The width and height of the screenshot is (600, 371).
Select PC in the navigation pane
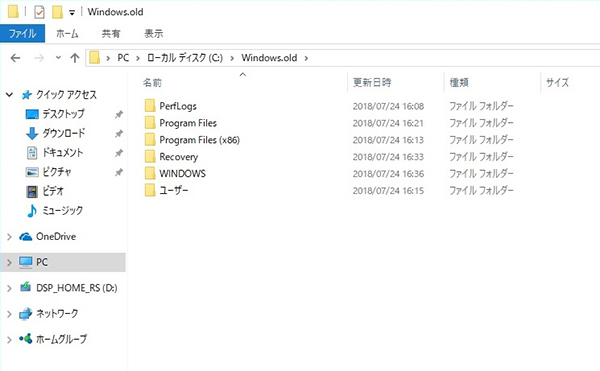[63, 262]
